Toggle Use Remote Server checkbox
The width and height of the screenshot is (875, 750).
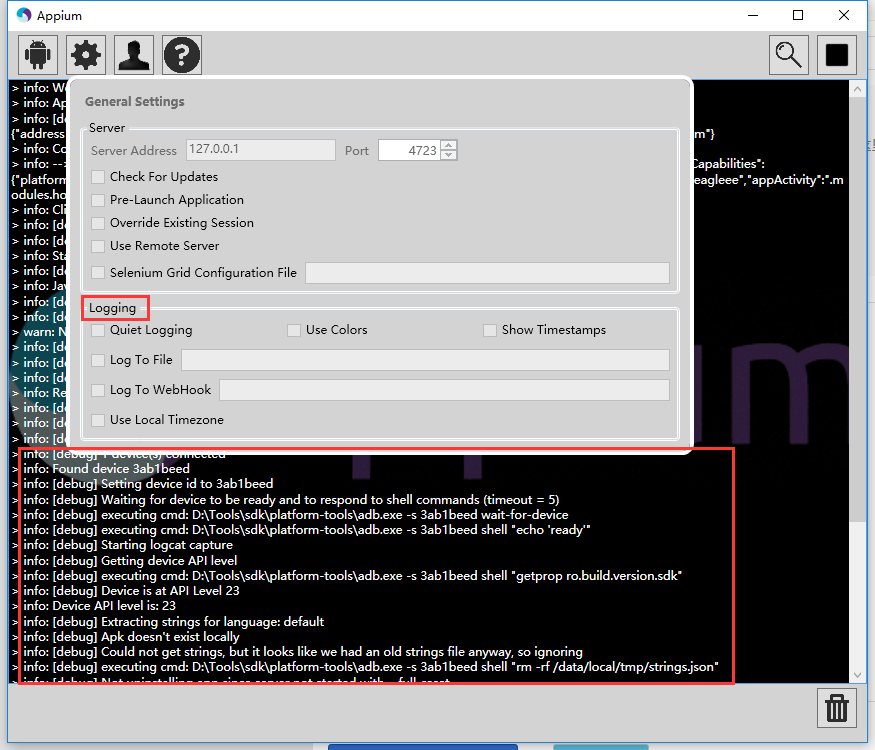[98, 246]
